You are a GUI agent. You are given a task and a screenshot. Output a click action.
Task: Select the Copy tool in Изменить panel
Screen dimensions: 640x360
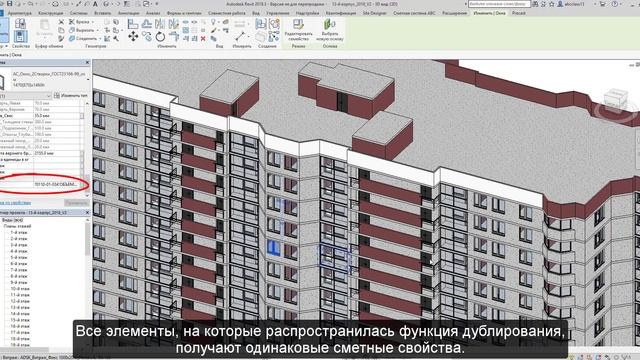click(147, 37)
